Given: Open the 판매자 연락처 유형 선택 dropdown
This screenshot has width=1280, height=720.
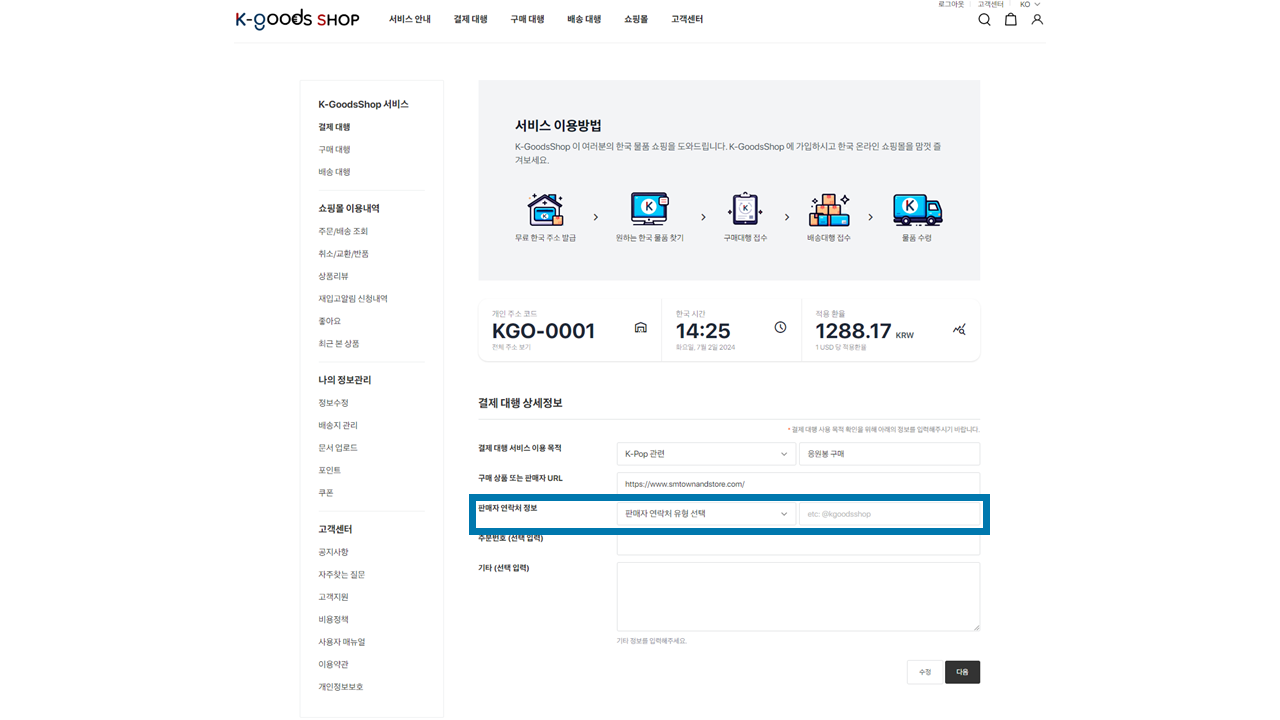Looking at the screenshot, I should point(706,514).
